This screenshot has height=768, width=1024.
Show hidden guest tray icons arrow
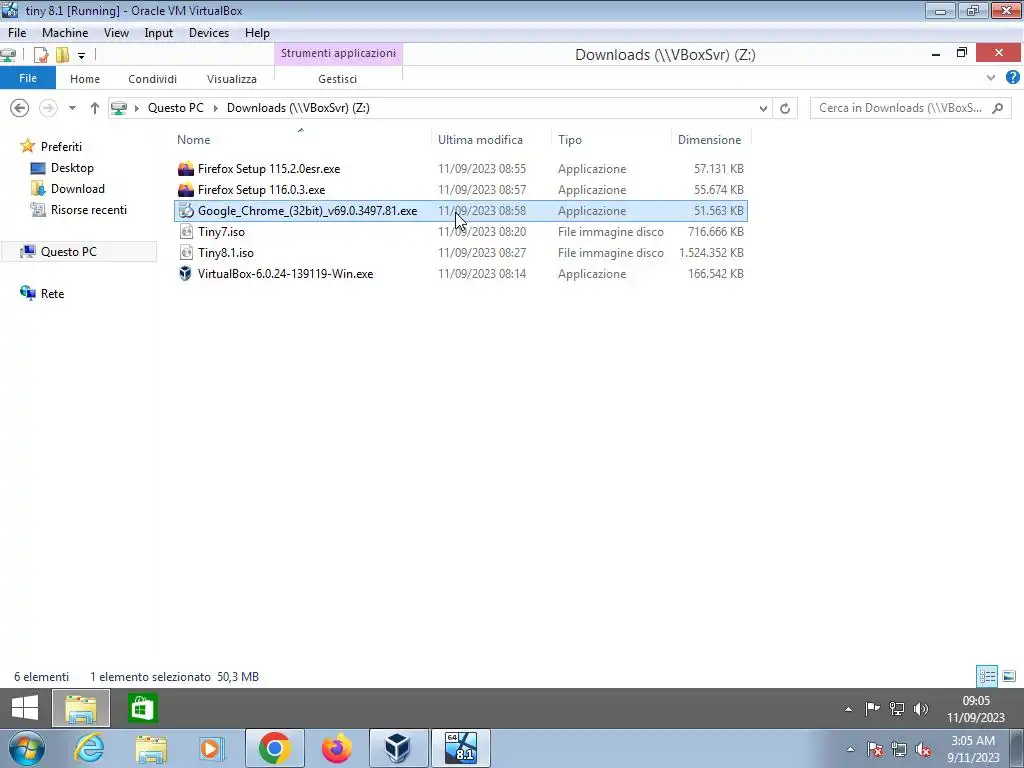click(848, 709)
